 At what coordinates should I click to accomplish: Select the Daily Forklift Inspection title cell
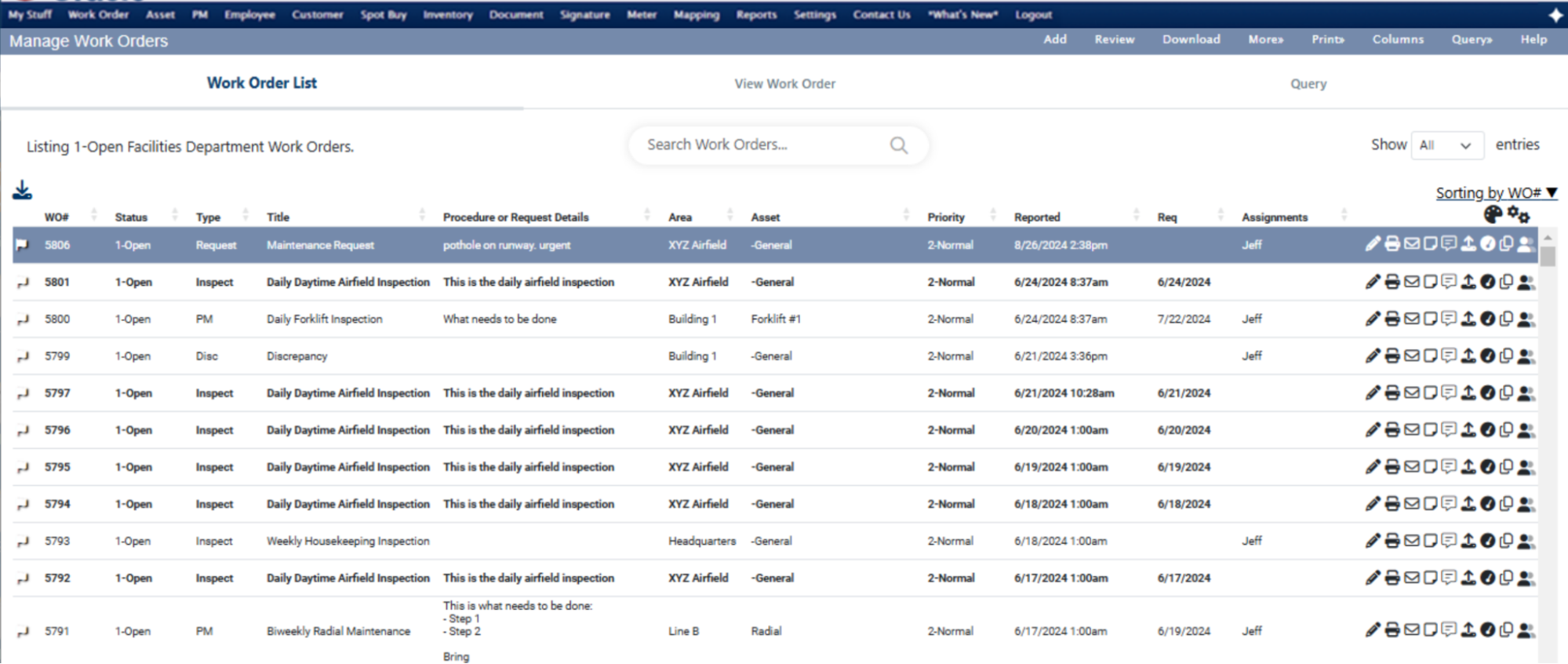(x=325, y=319)
